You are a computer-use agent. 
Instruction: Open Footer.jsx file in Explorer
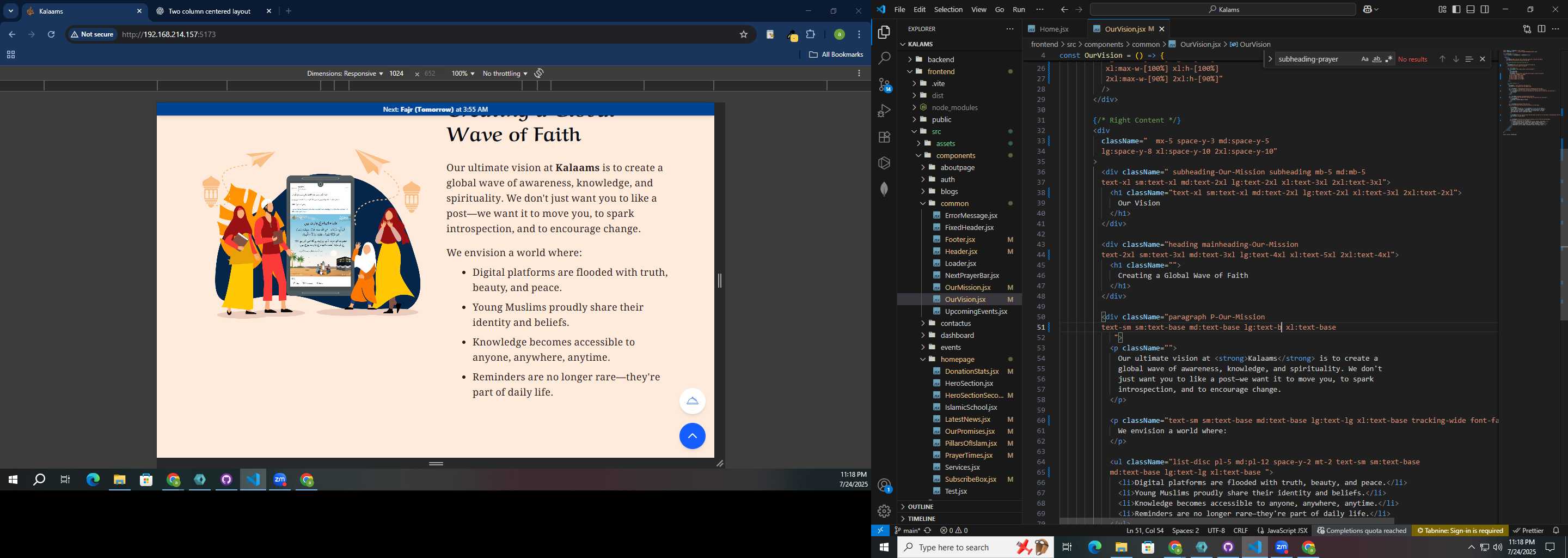point(959,239)
